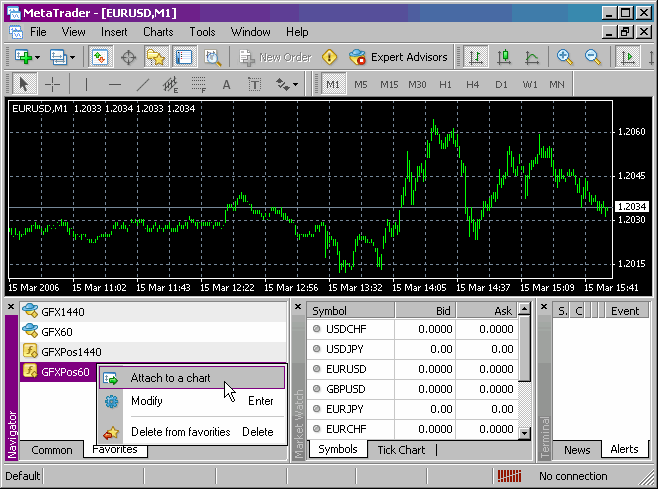
Task: Open the Strategy Tester toolbar icon
Action: coord(212,57)
